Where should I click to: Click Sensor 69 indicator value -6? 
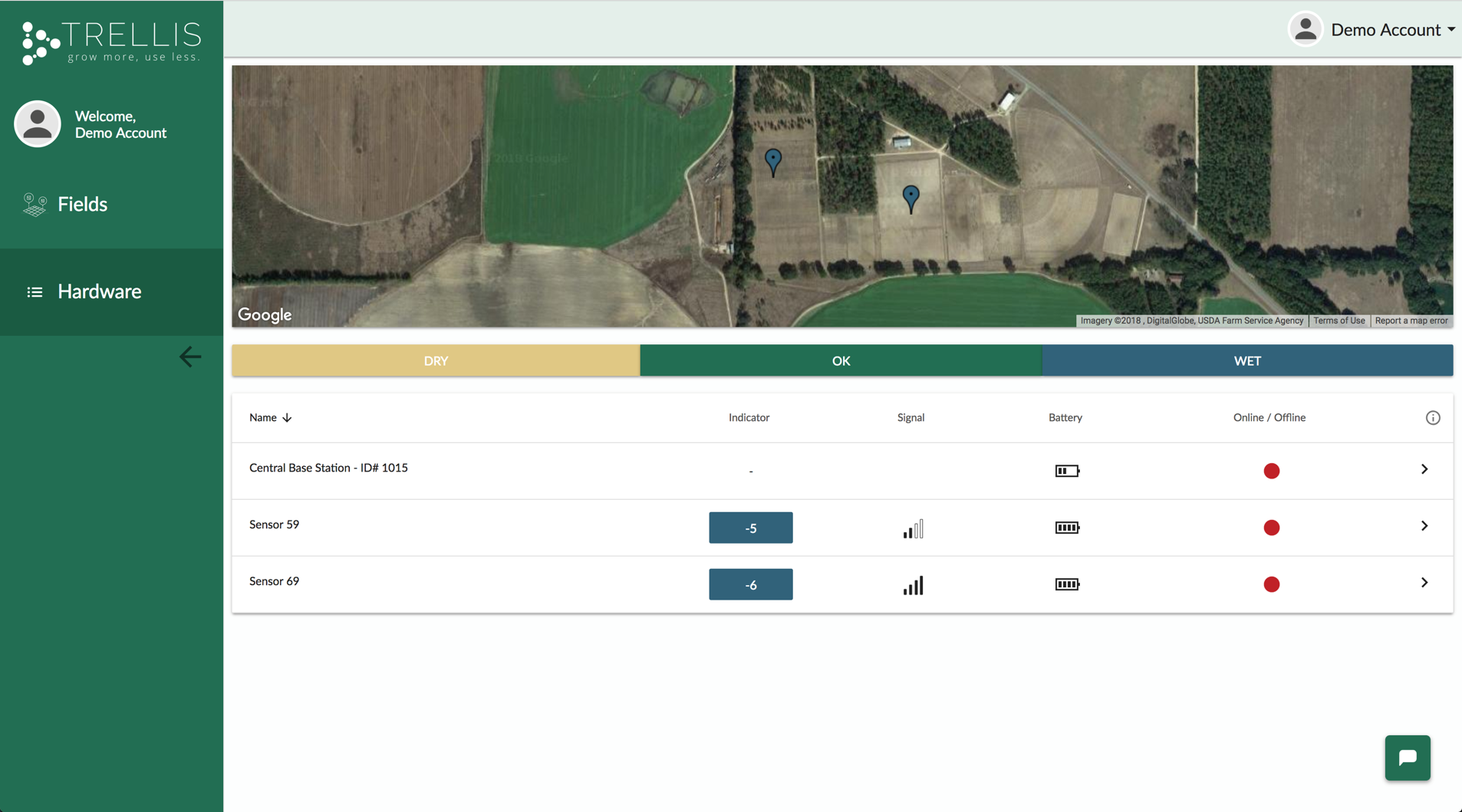751,584
